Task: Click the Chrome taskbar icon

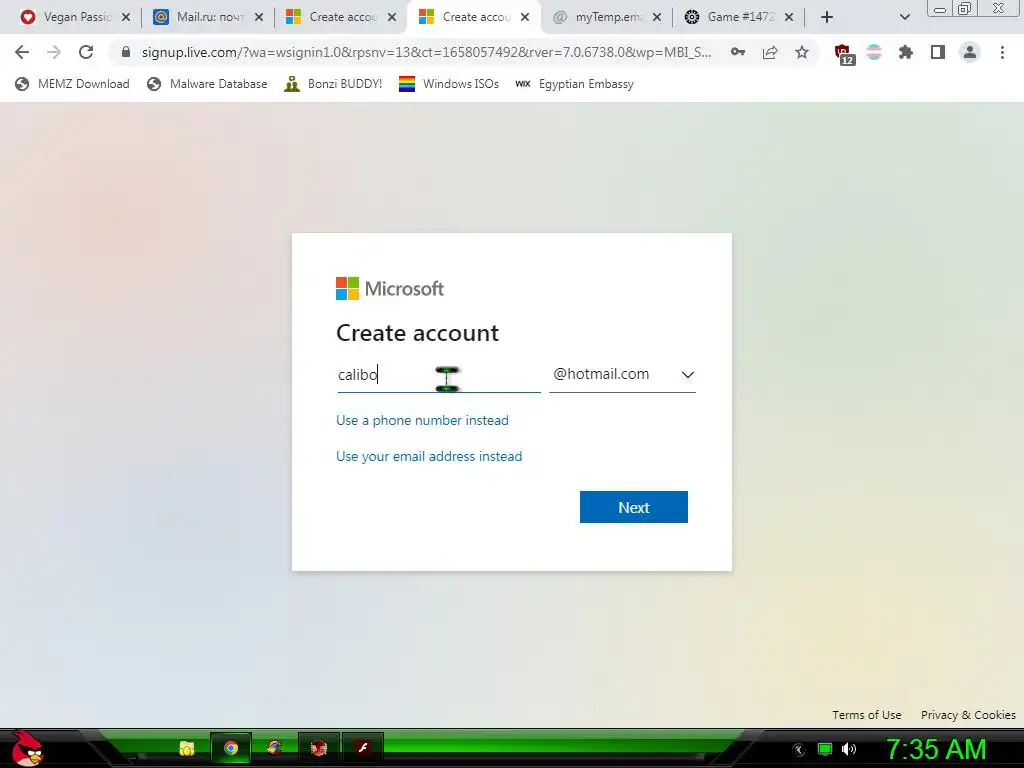Action: tap(231, 748)
